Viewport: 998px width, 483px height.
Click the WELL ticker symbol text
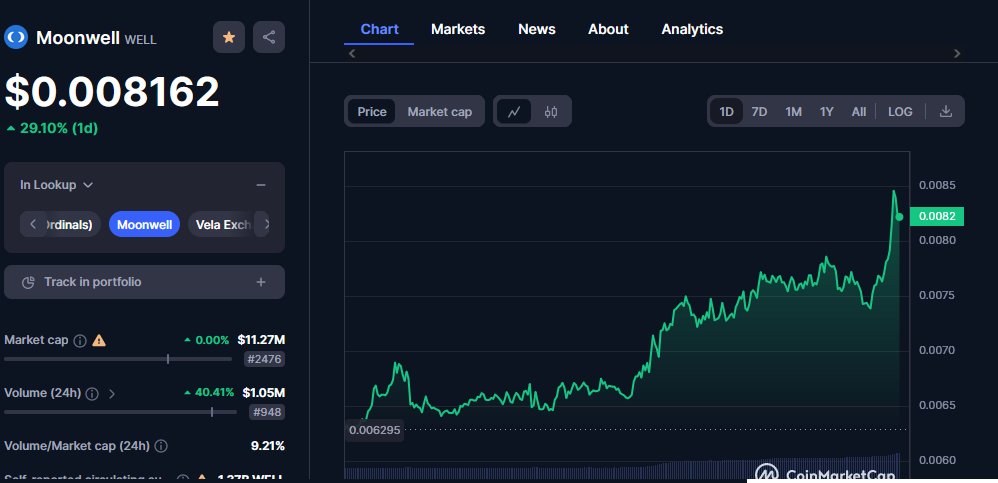pos(141,39)
